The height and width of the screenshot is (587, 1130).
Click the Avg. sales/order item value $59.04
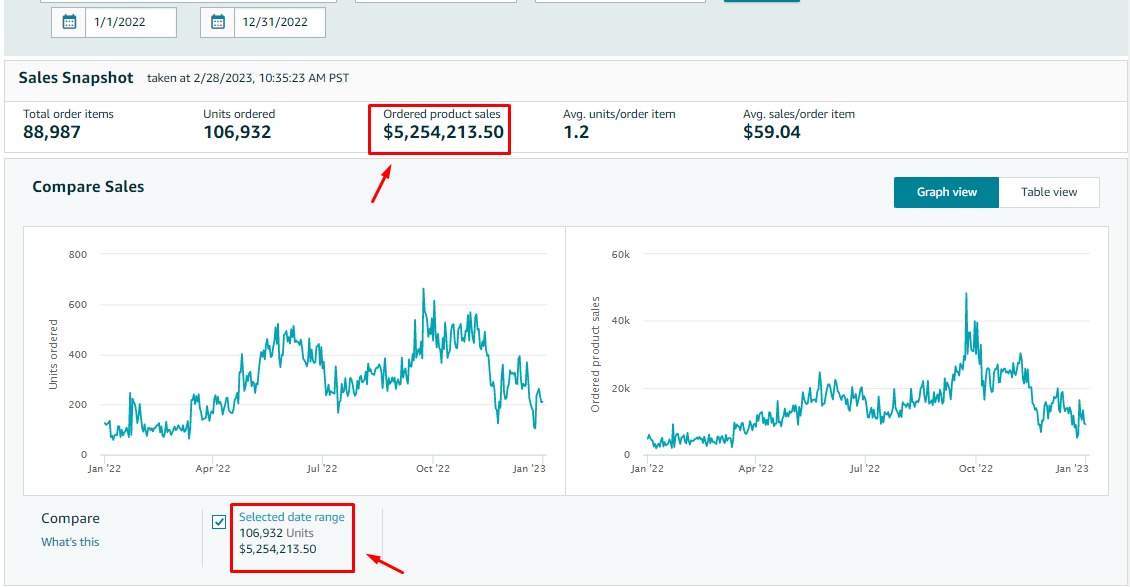coord(772,132)
